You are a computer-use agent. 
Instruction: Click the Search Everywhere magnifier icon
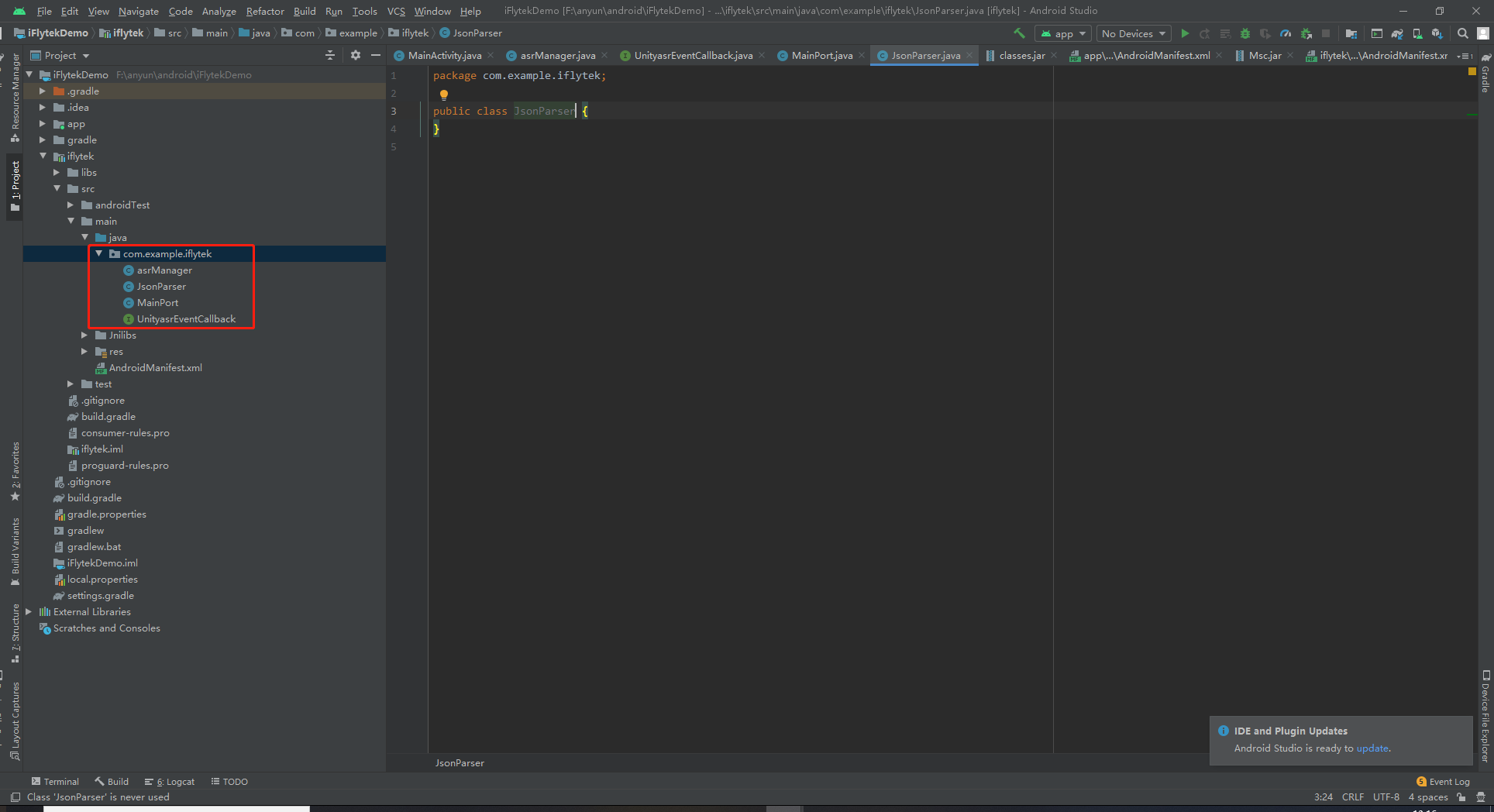[1462, 33]
